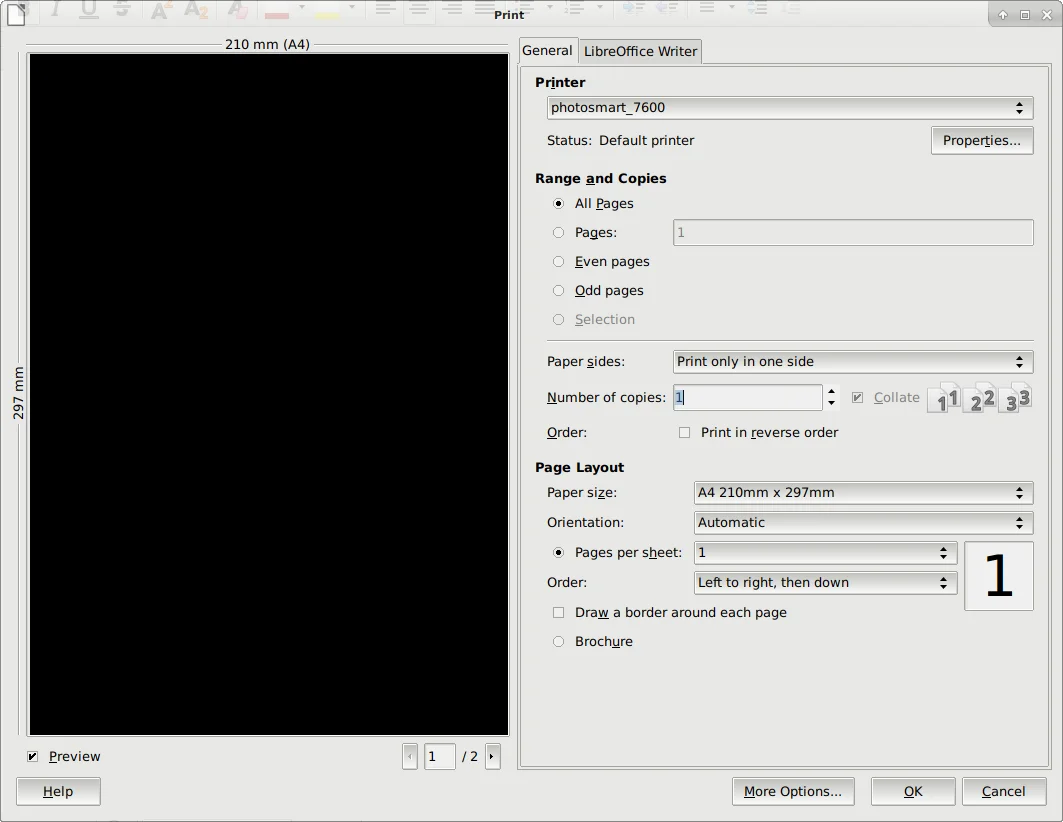The image size is (1063, 822).
Task: Select the General tab
Action: 547,51
